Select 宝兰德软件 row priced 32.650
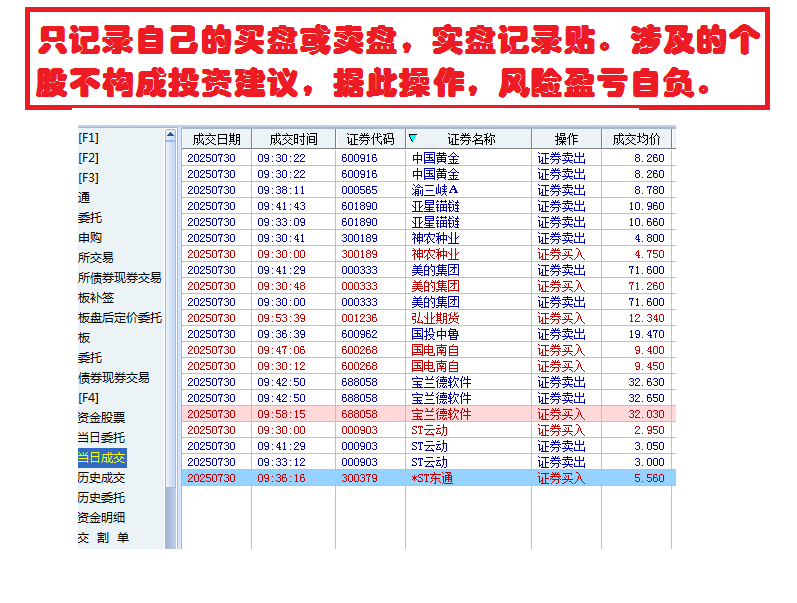797x603 pixels. tap(428, 398)
